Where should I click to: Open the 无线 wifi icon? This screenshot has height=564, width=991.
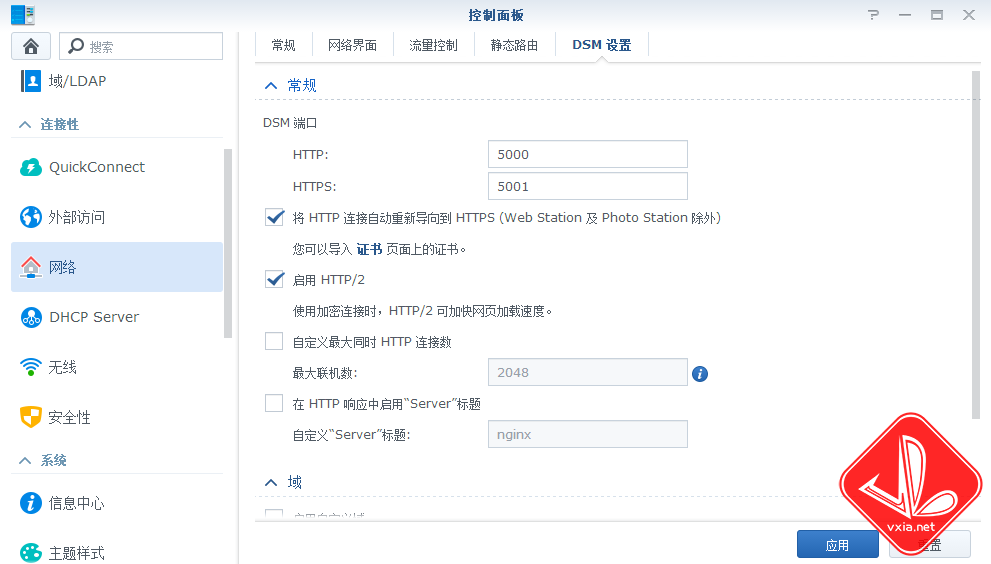pyautogui.click(x=30, y=367)
